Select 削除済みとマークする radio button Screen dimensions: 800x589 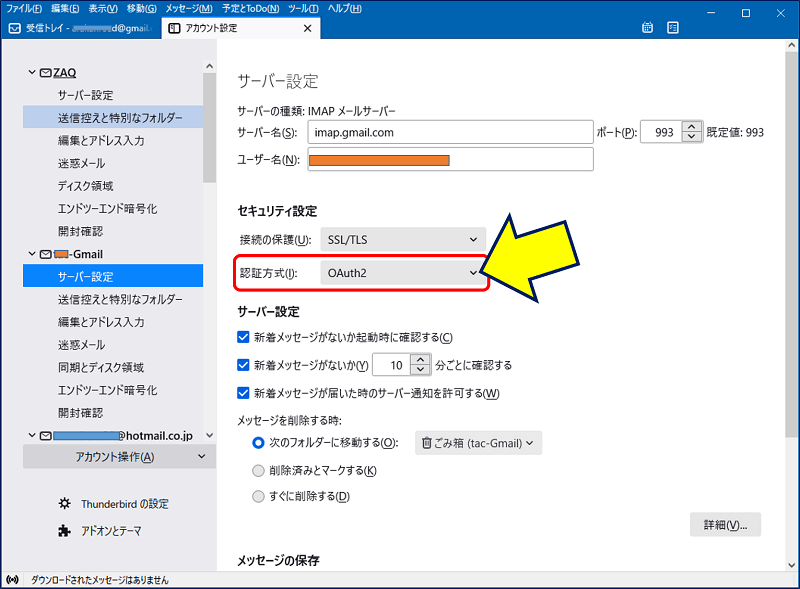click(258, 470)
